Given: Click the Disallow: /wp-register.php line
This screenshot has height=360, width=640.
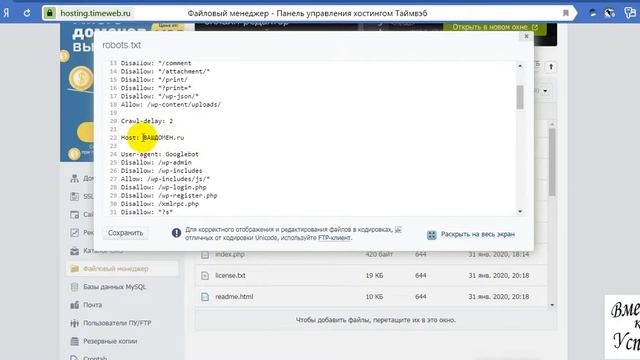Looking at the screenshot, I should tap(169, 196).
